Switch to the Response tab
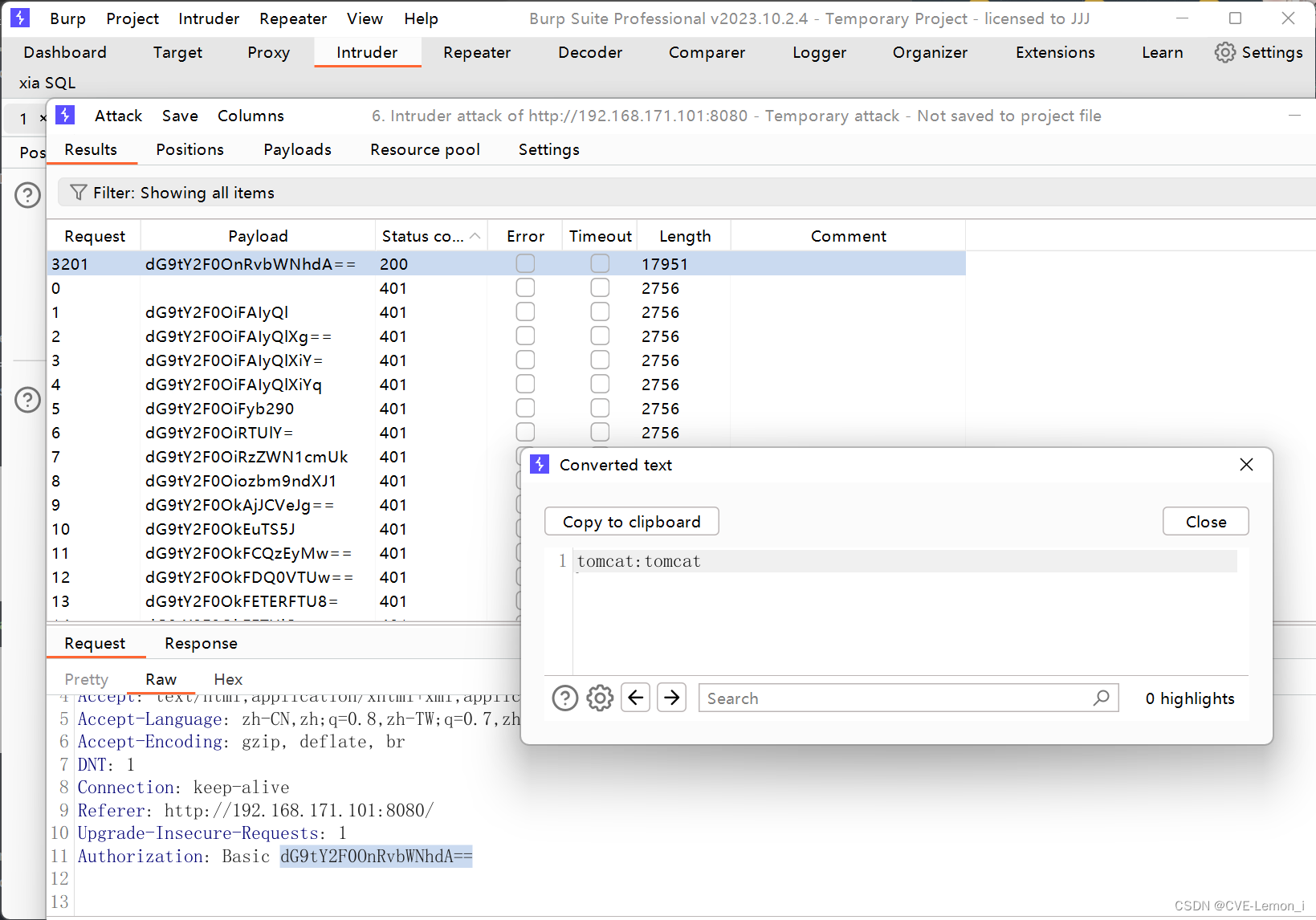This screenshot has height=920, width=1316. pyautogui.click(x=201, y=643)
